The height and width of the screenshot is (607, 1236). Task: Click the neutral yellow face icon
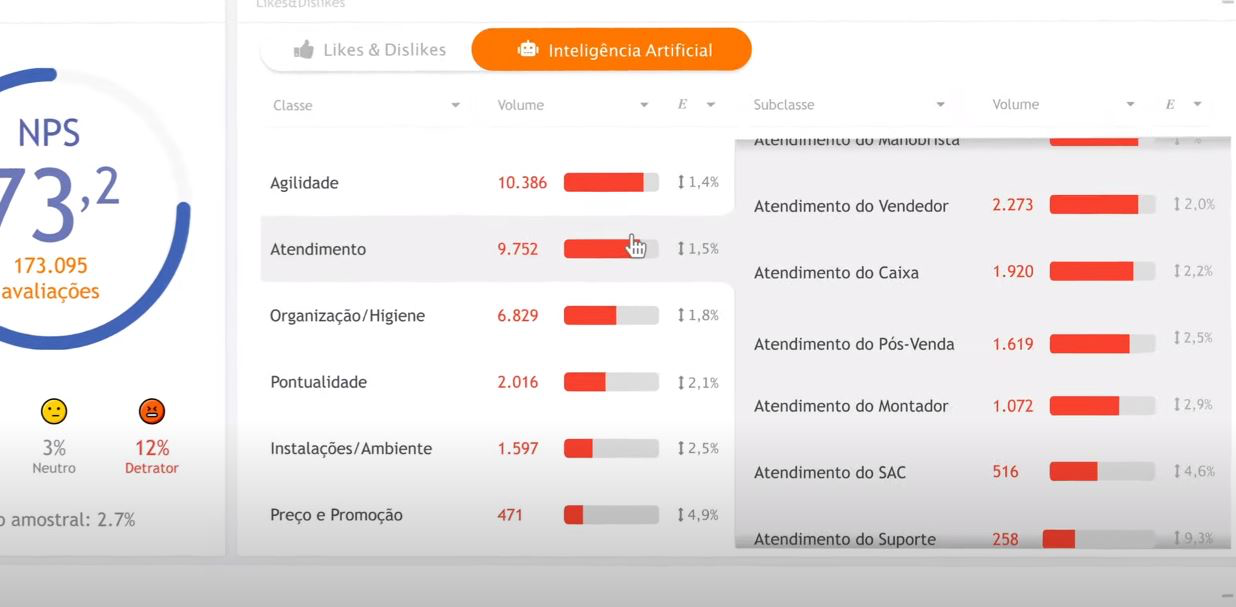pos(53,411)
